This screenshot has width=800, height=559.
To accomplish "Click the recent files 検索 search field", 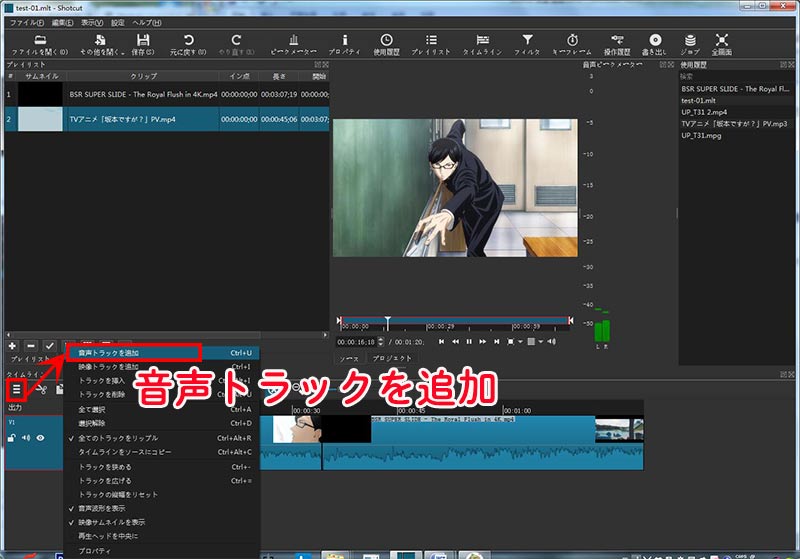I will [736, 77].
